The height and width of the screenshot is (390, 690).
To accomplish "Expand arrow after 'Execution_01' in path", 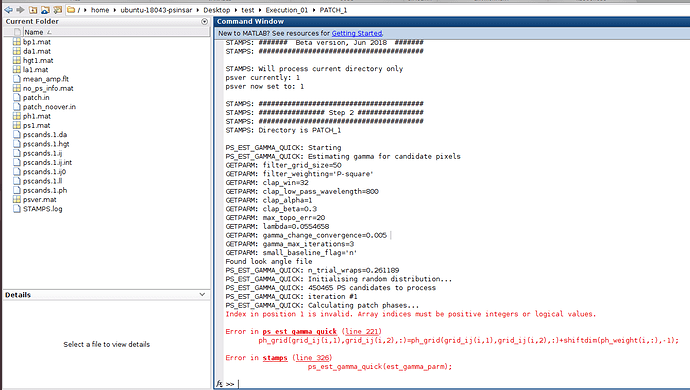I will [314, 10].
